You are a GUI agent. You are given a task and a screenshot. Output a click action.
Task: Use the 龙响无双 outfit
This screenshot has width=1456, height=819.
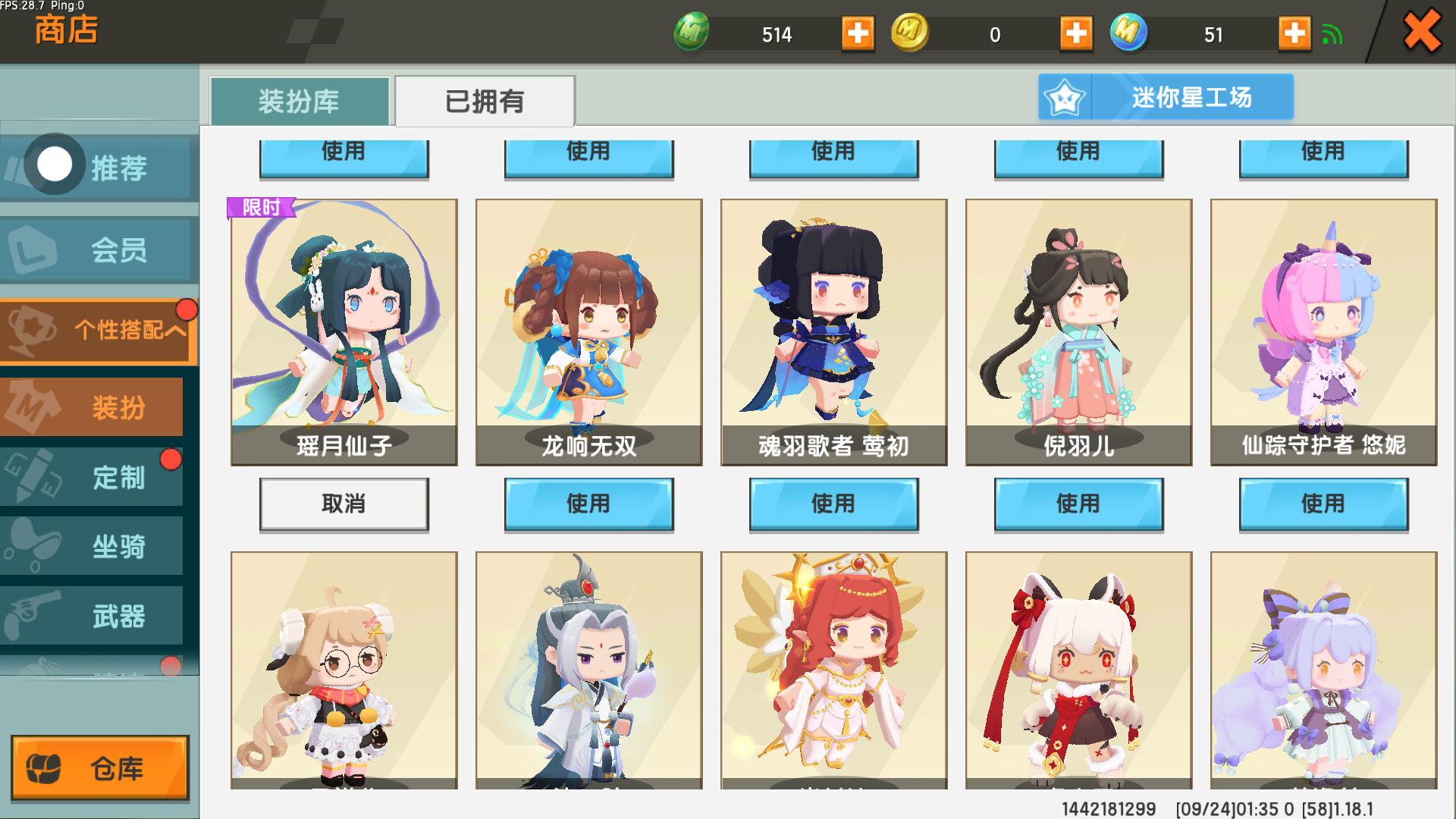tap(588, 504)
